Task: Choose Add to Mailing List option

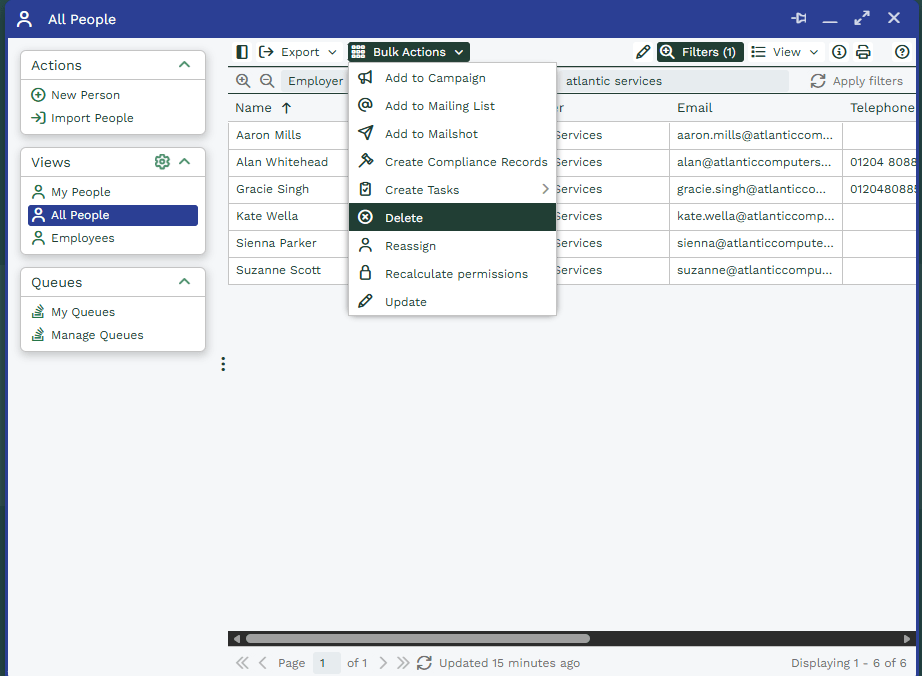Action: (440, 106)
